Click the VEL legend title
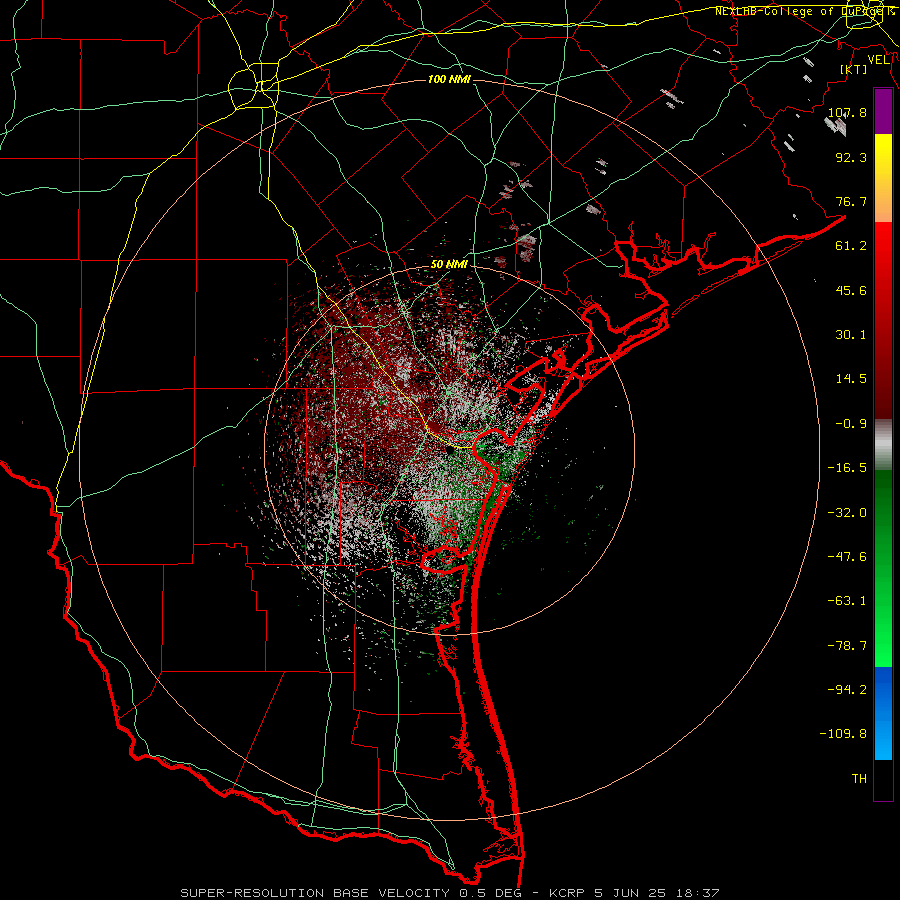The height and width of the screenshot is (900, 900). tap(878, 60)
